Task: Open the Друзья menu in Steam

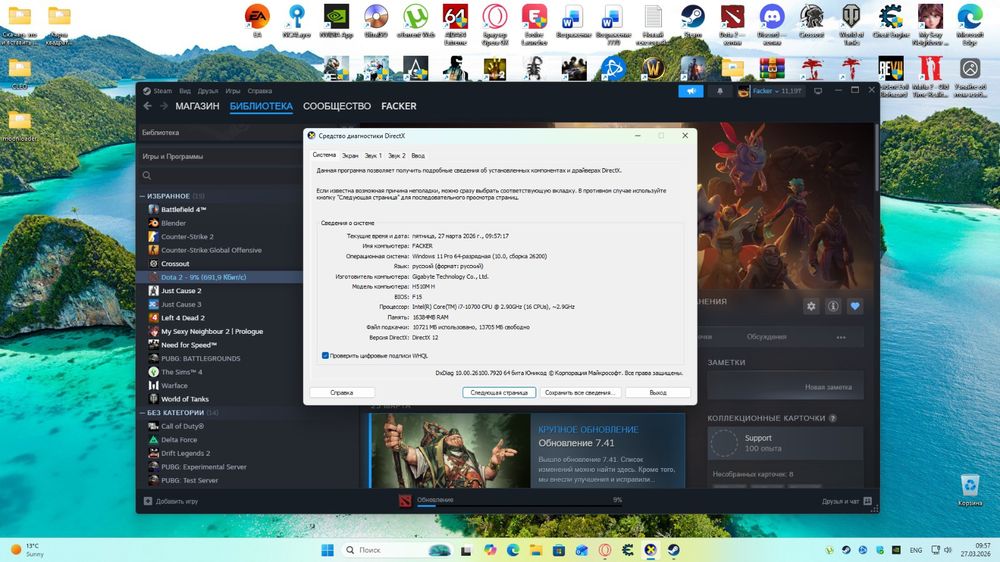Action: pos(208,91)
